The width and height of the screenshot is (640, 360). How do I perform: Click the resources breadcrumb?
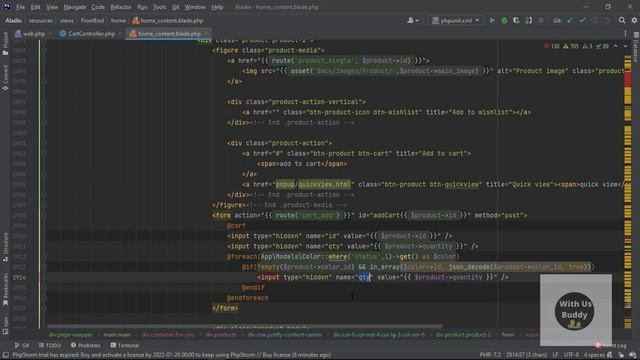(41, 20)
